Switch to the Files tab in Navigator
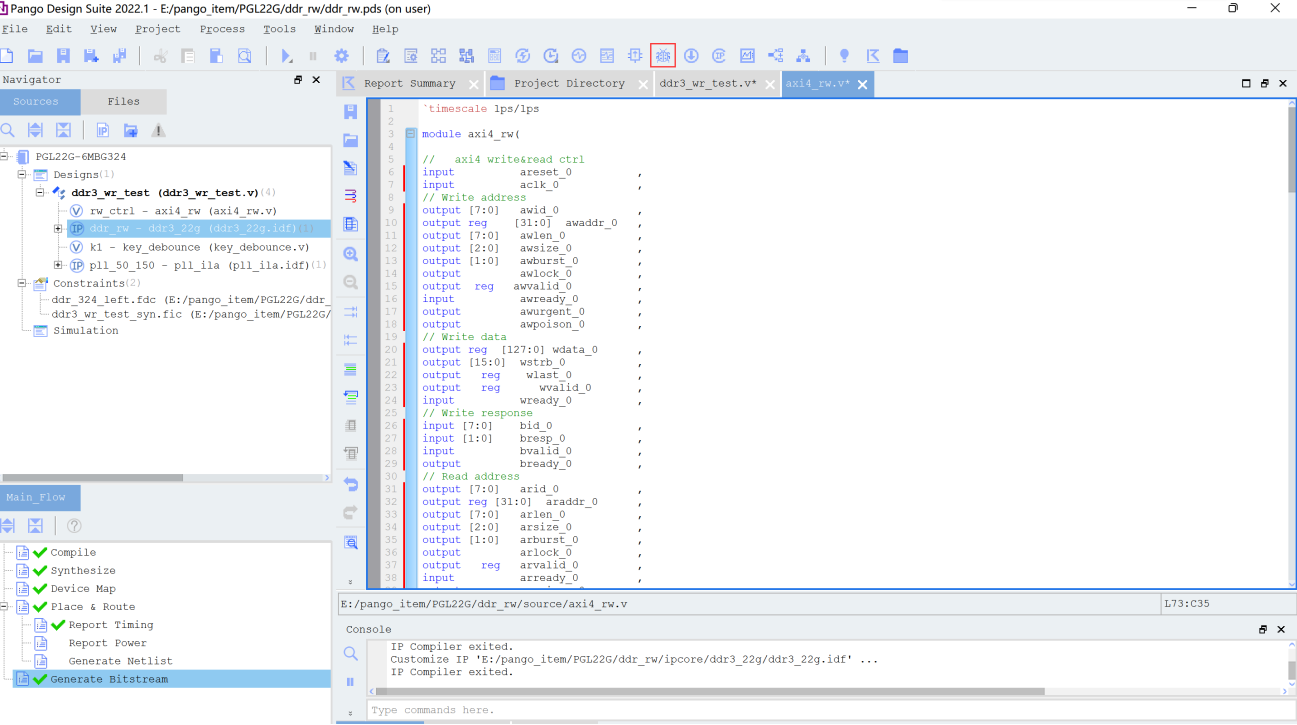Viewport: 1297px width, 725px height. [x=124, y=101]
